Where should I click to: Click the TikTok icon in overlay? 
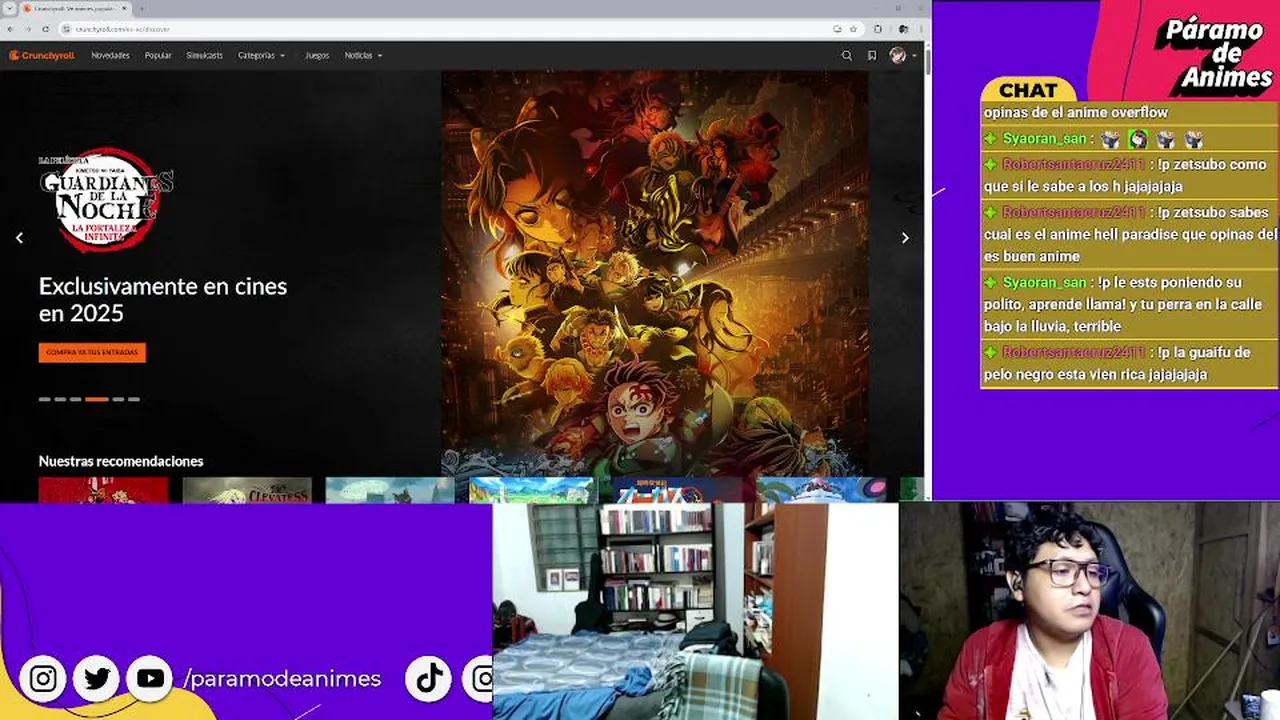pos(429,679)
